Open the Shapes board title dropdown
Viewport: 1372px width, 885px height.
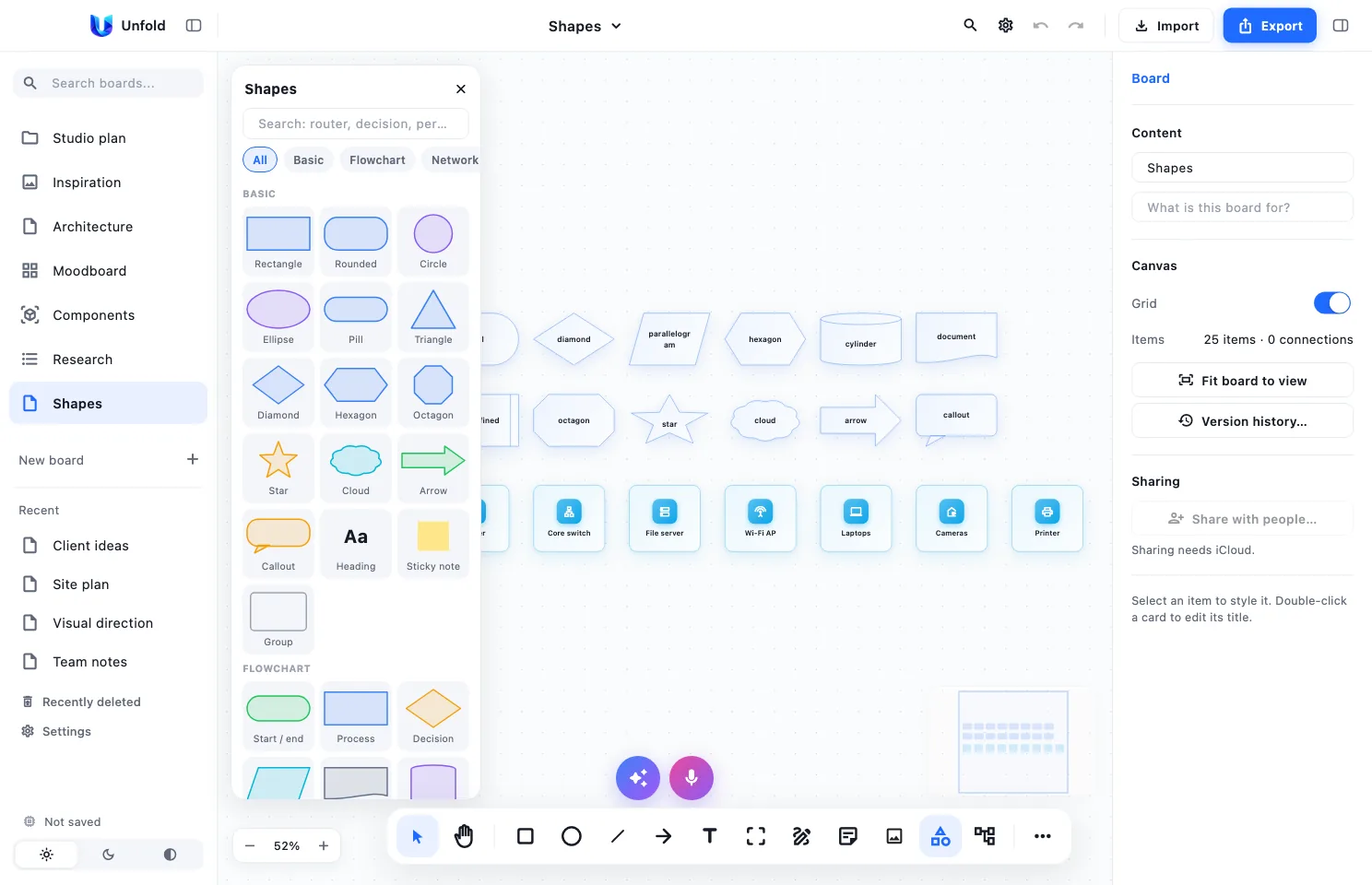pos(585,26)
